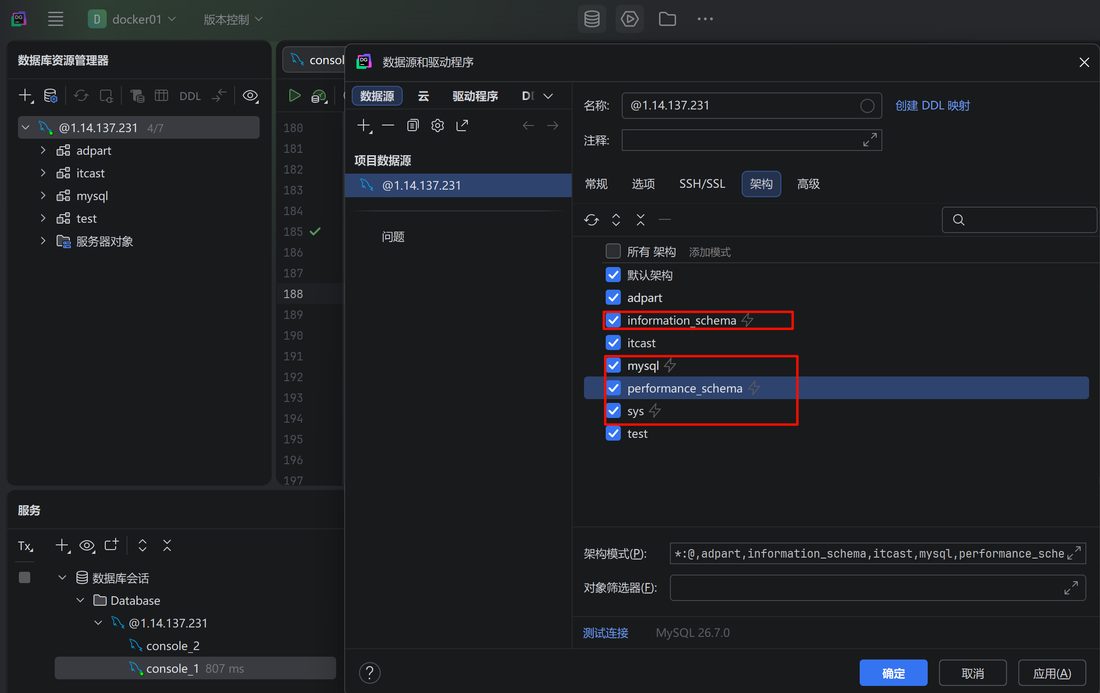Open the docker01 project dropdown
The height and width of the screenshot is (693, 1100).
(132, 19)
